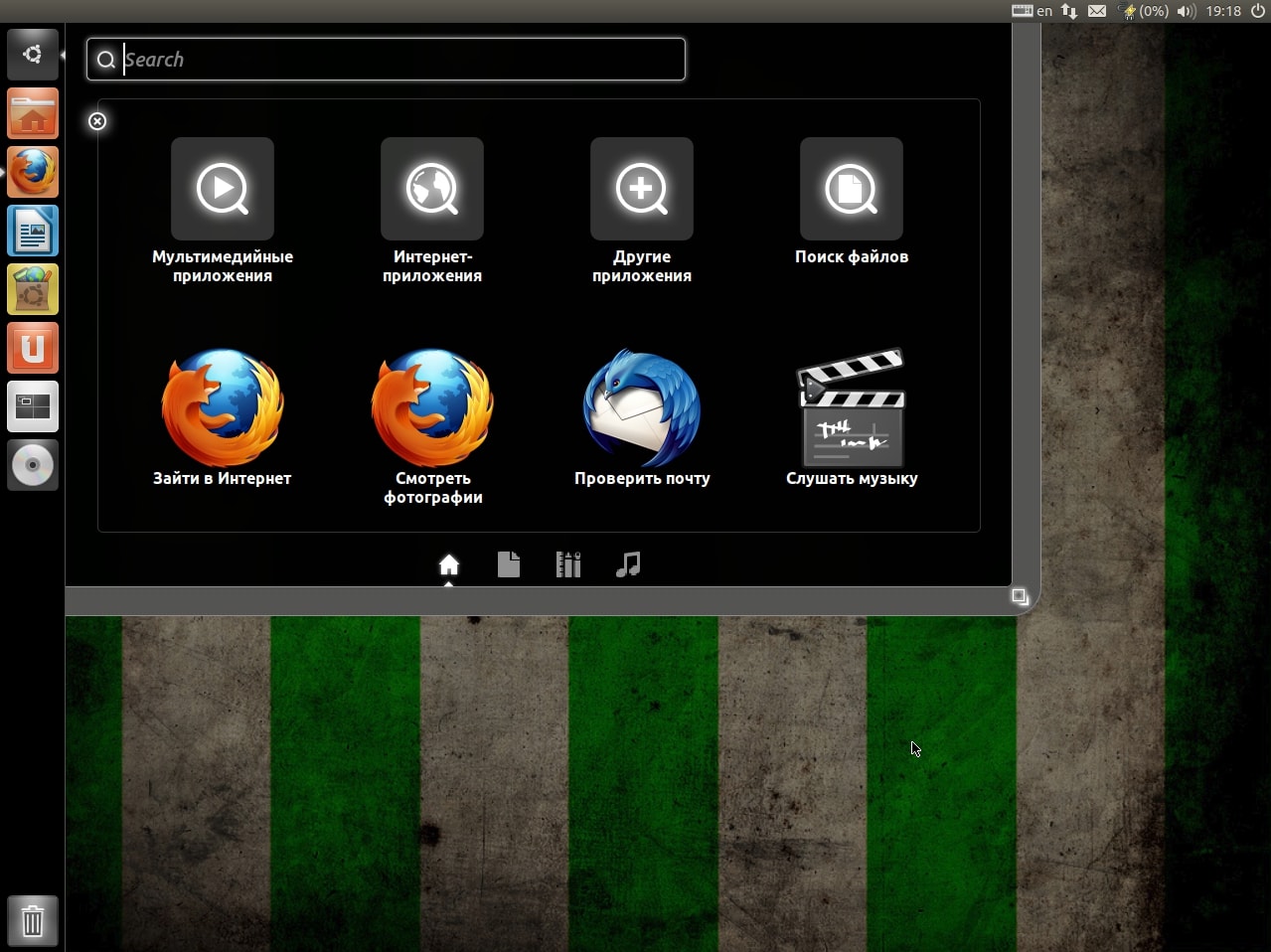Open Поиск файлов shortcut
Image resolution: width=1271 pixels, height=952 pixels.
852,202
